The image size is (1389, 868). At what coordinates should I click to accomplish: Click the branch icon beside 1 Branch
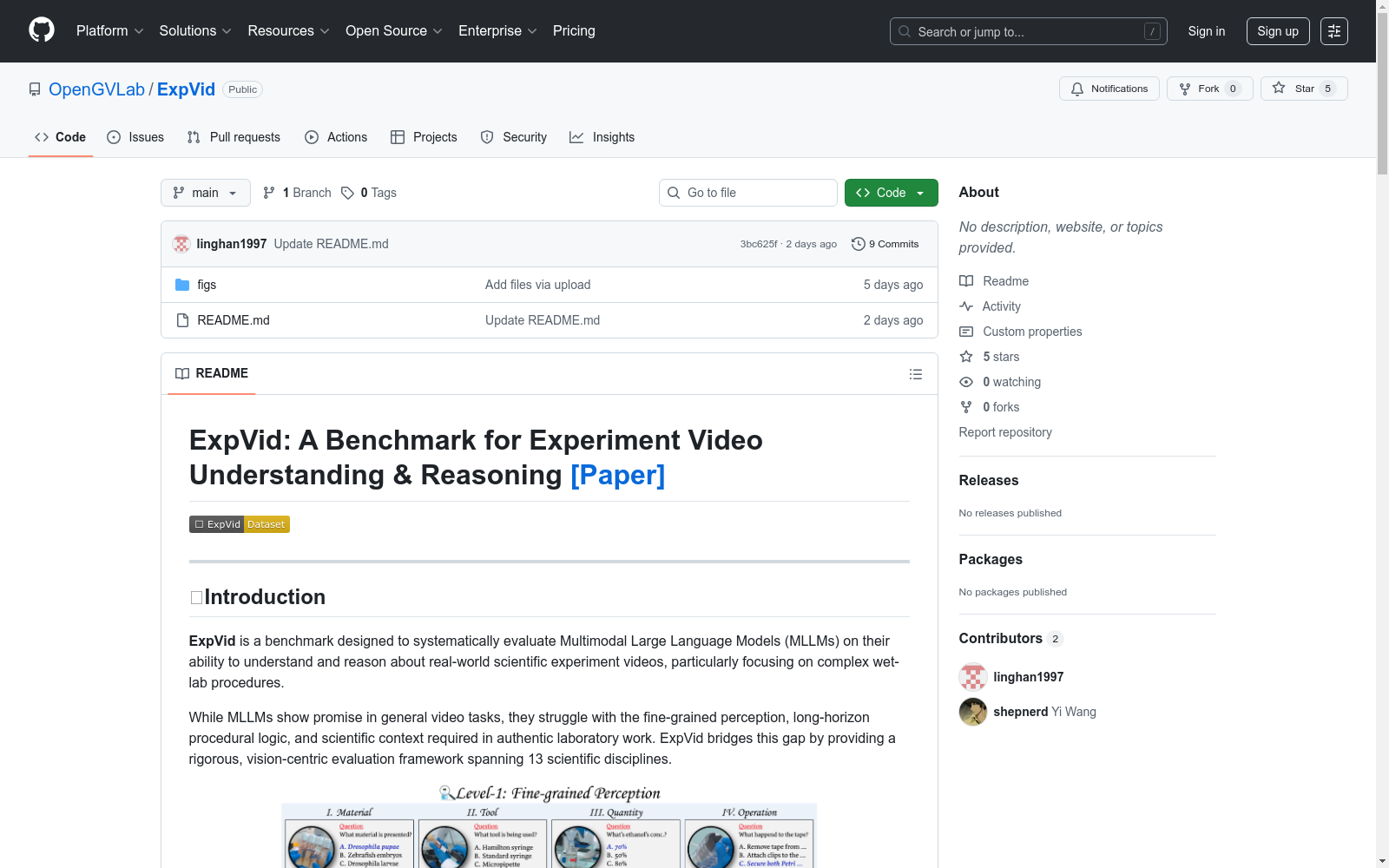[269, 193]
